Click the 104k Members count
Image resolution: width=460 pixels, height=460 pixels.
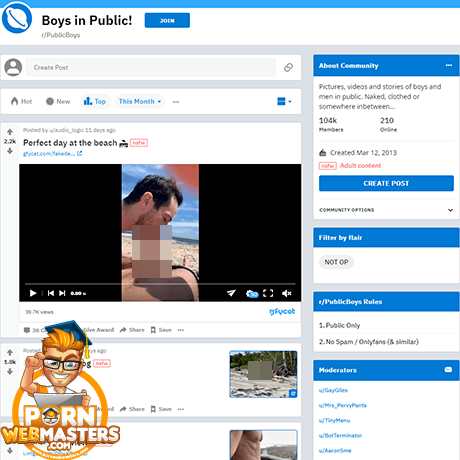coord(331,124)
